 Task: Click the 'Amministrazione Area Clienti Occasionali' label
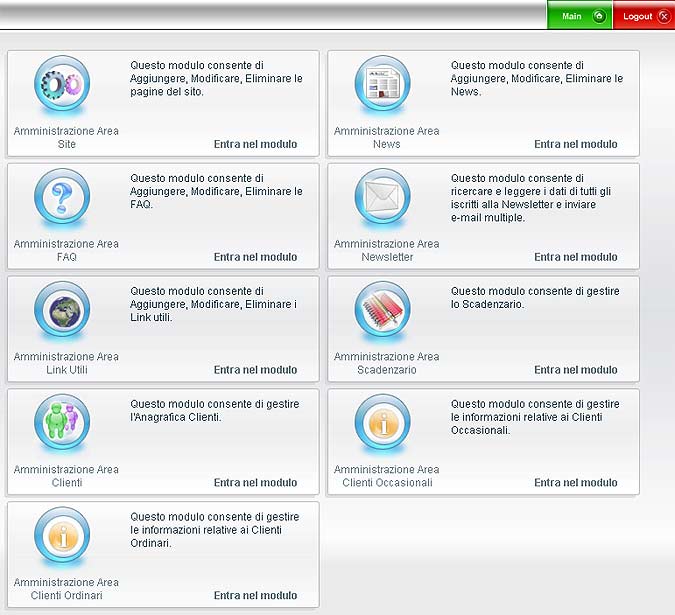point(387,476)
